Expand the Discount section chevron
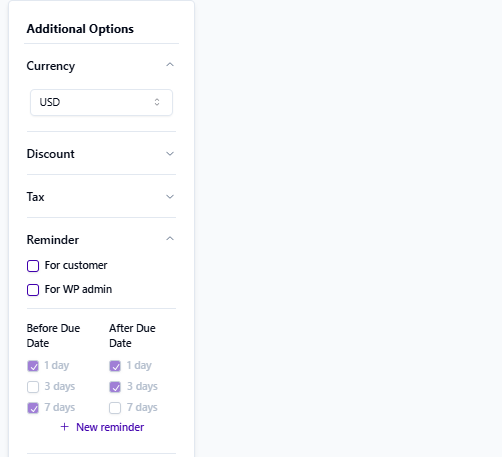This screenshot has width=502, height=457. (x=170, y=154)
